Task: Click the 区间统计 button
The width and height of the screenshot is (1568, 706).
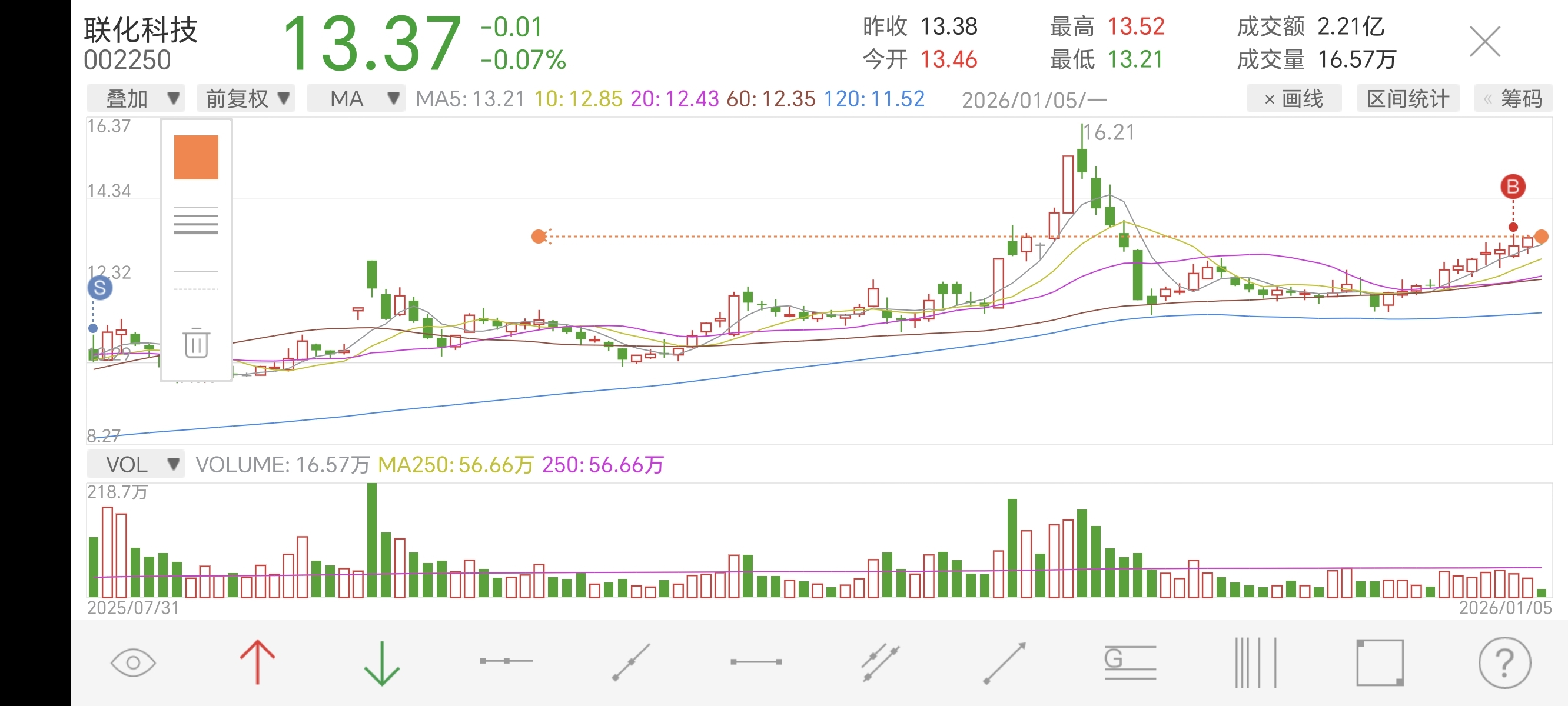Action: click(x=1407, y=99)
